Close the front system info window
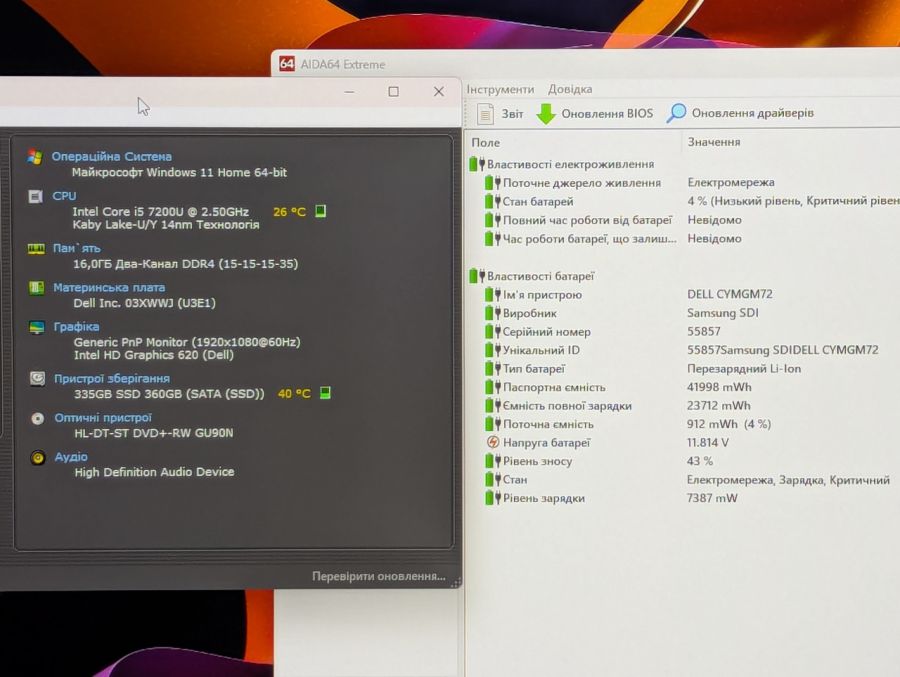This screenshot has width=900, height=677. (x=439, y=91)
